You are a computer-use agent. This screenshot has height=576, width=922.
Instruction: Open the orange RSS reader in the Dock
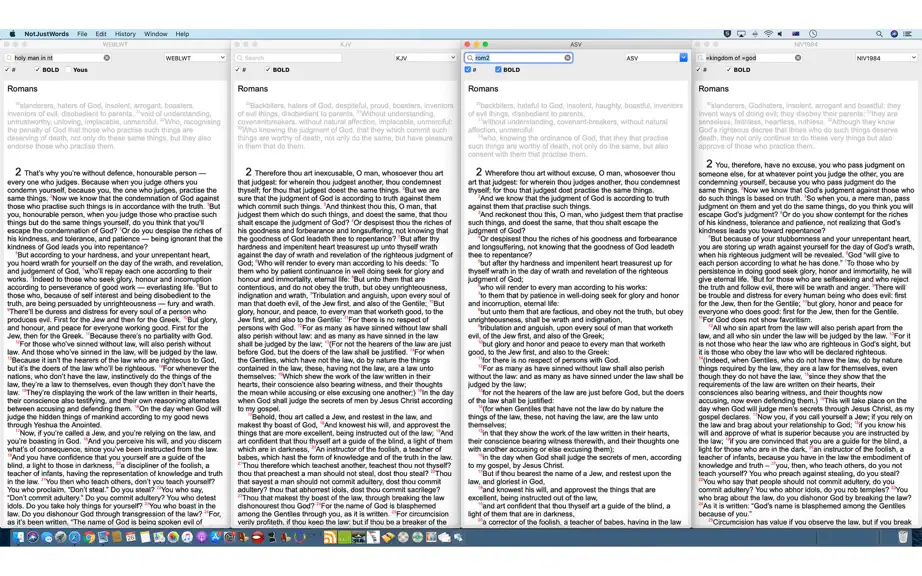330,537
